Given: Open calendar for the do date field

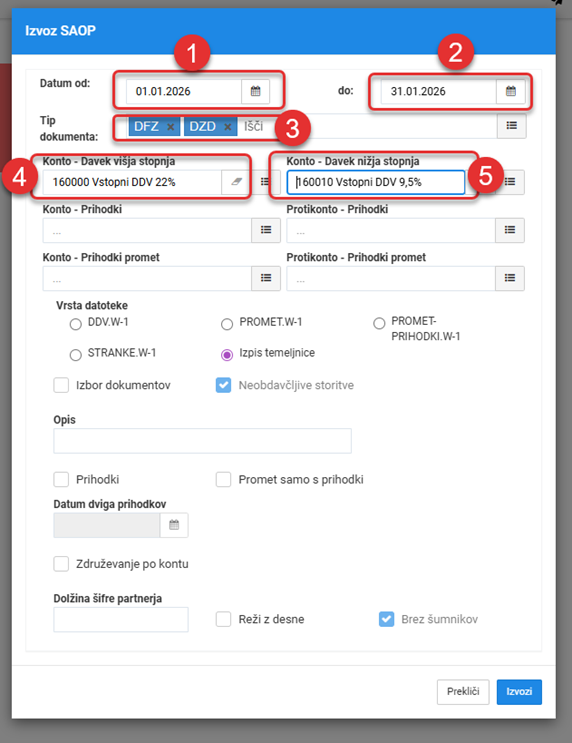Looking at the screenshot, I should tap(510, 91).
